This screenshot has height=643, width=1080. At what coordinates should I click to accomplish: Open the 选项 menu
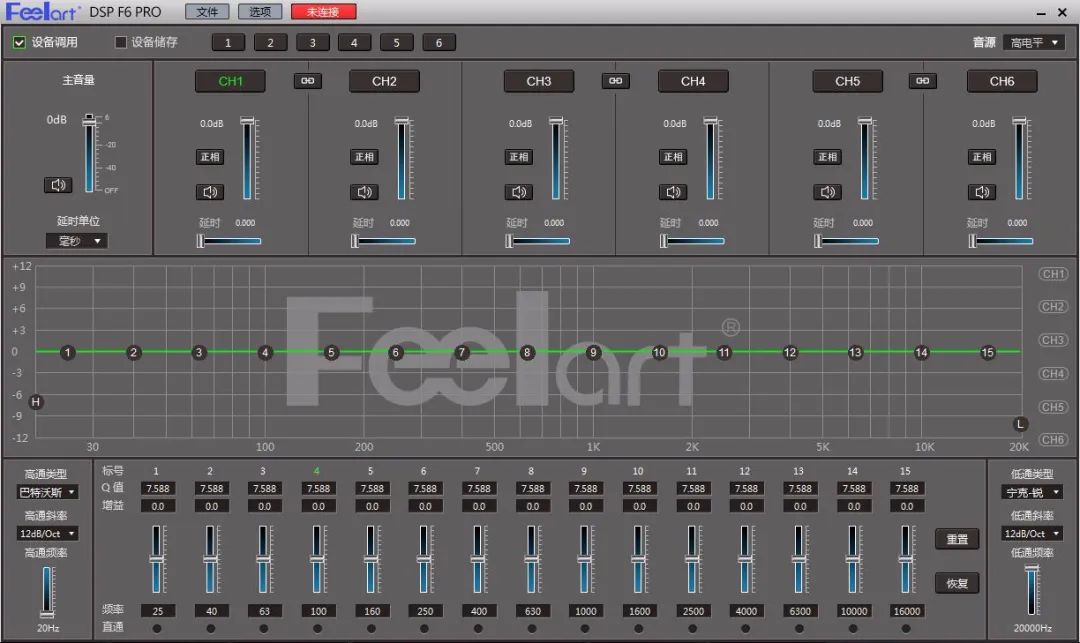tap(259, 12)
